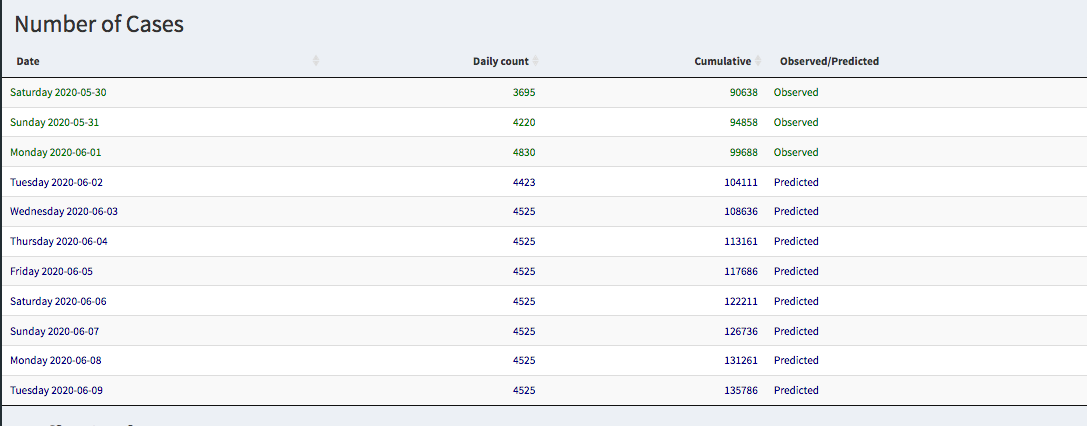This screenshot has height=426, width=1087.
Task: Click the daily count value 4830
Action: point(523,152)
